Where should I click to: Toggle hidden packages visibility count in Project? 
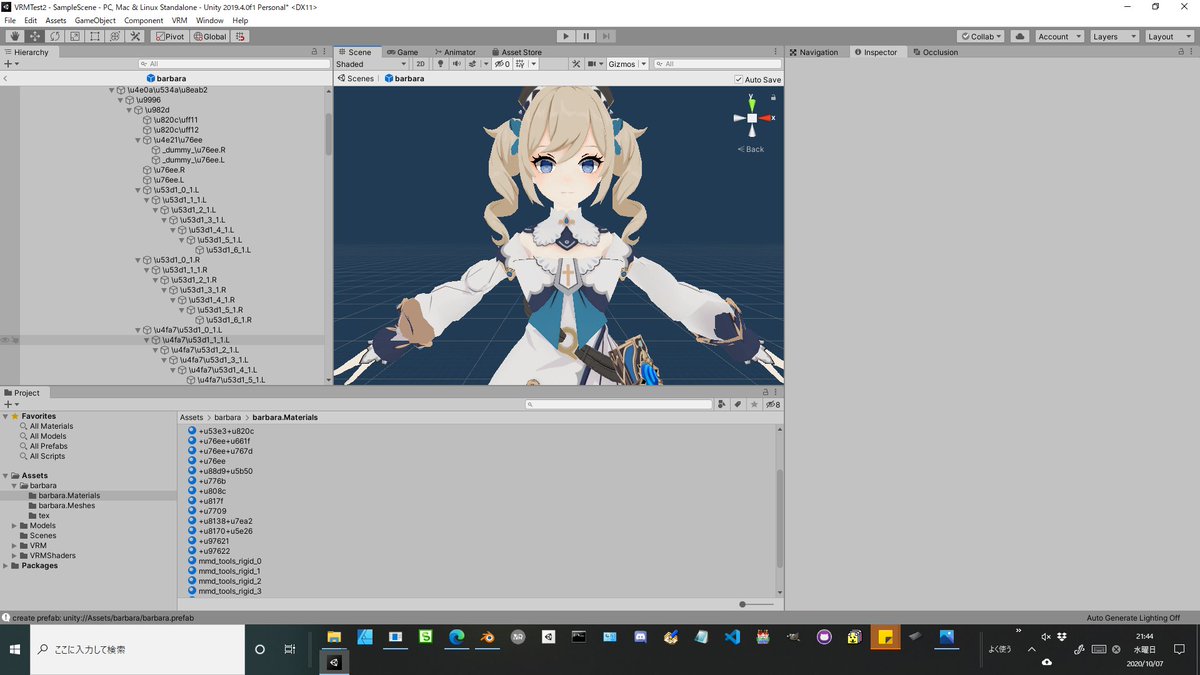(773, 404)
